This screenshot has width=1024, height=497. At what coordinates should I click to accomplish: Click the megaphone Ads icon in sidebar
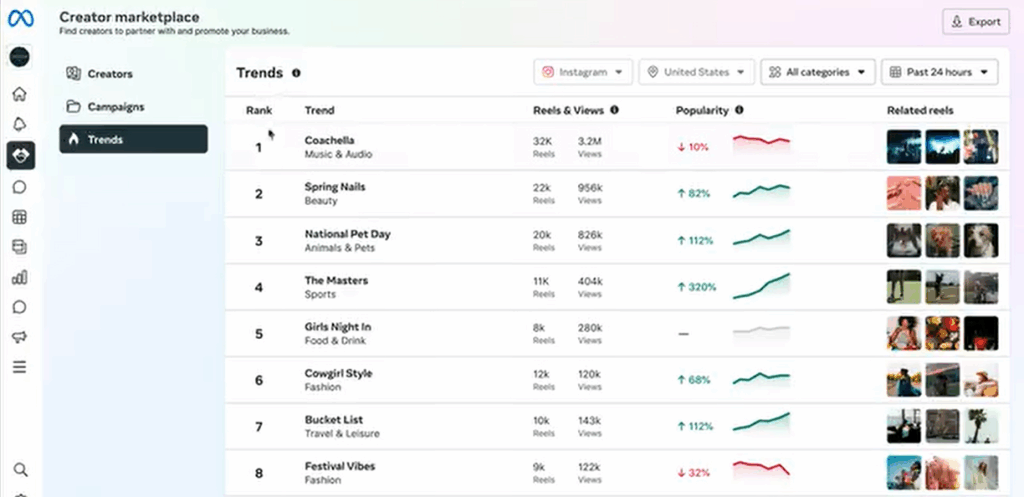19,337
